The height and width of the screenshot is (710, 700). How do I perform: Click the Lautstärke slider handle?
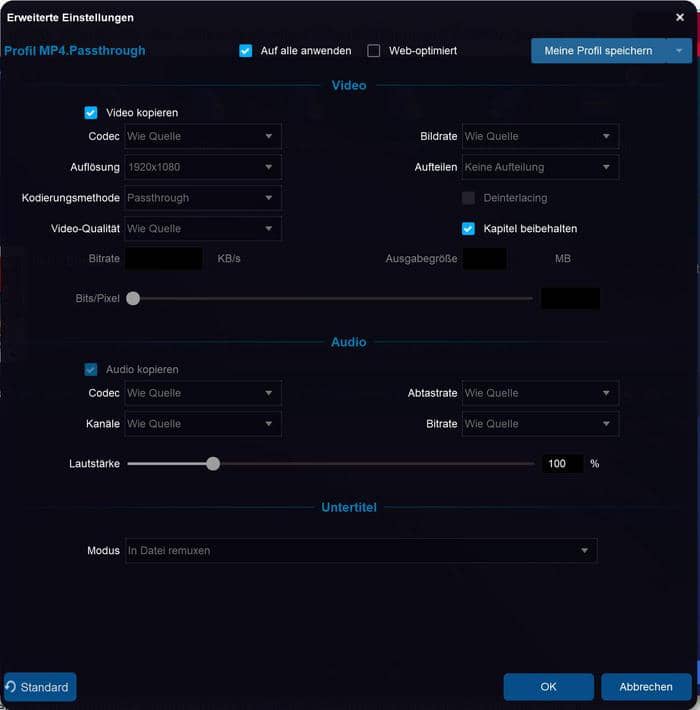[x=213, y=464]
